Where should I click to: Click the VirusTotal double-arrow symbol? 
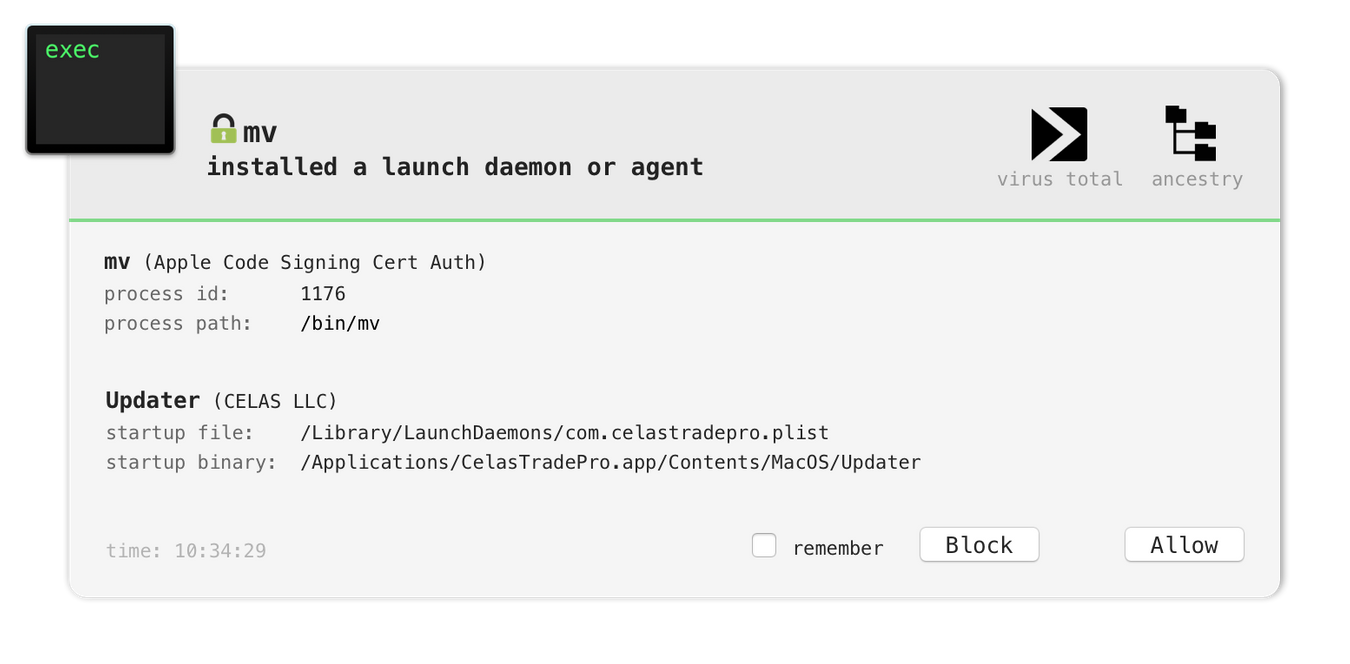[1059, 133]
